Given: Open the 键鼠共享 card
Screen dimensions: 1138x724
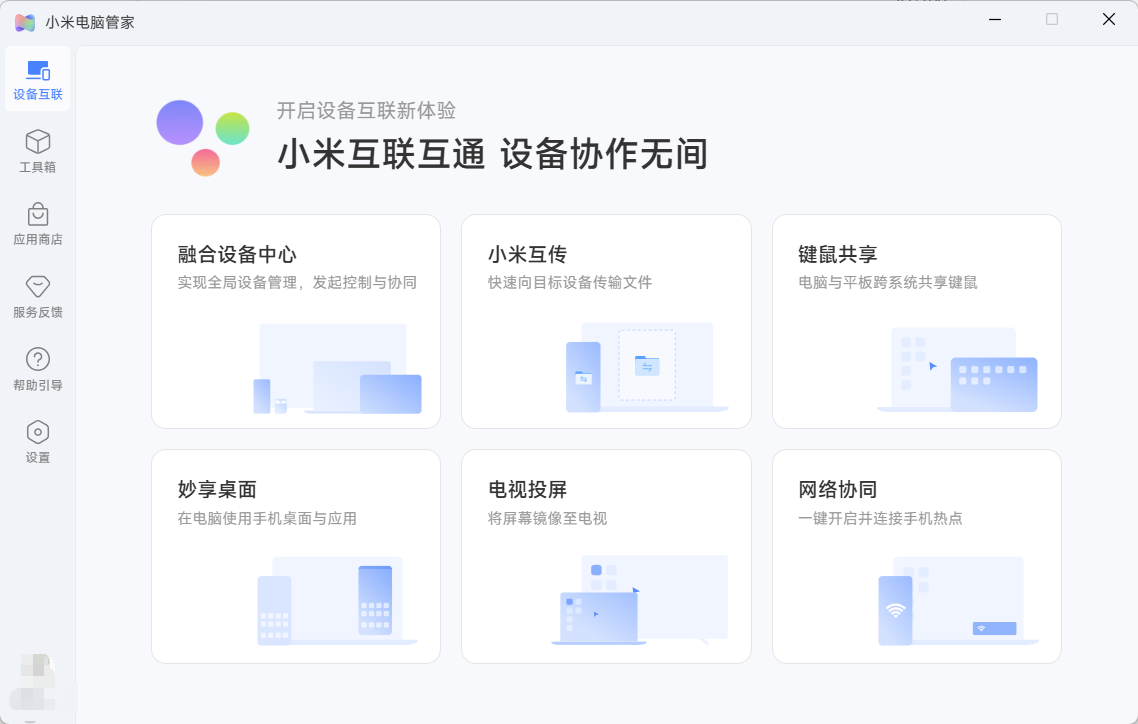Looking at the screenshot, I should click(916, 321).
